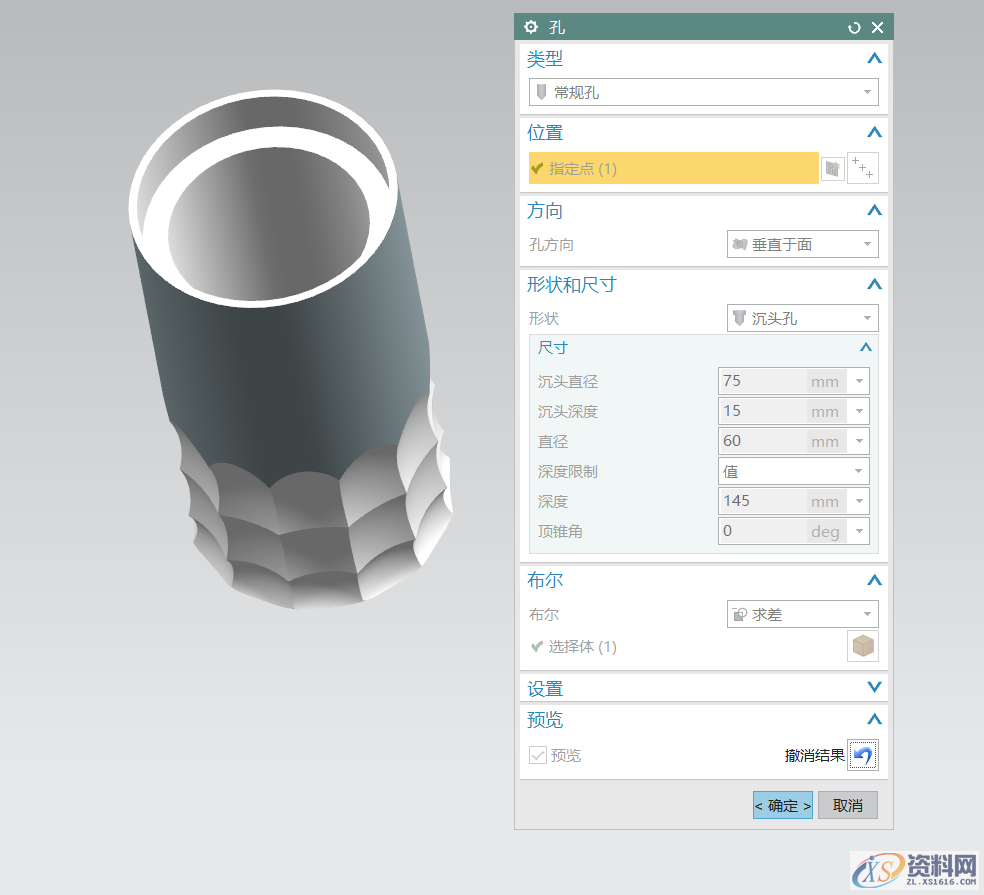This screenshot has height=895, width=984.
Task: Open the 常规孔 type dropdown
Action: 703,92
